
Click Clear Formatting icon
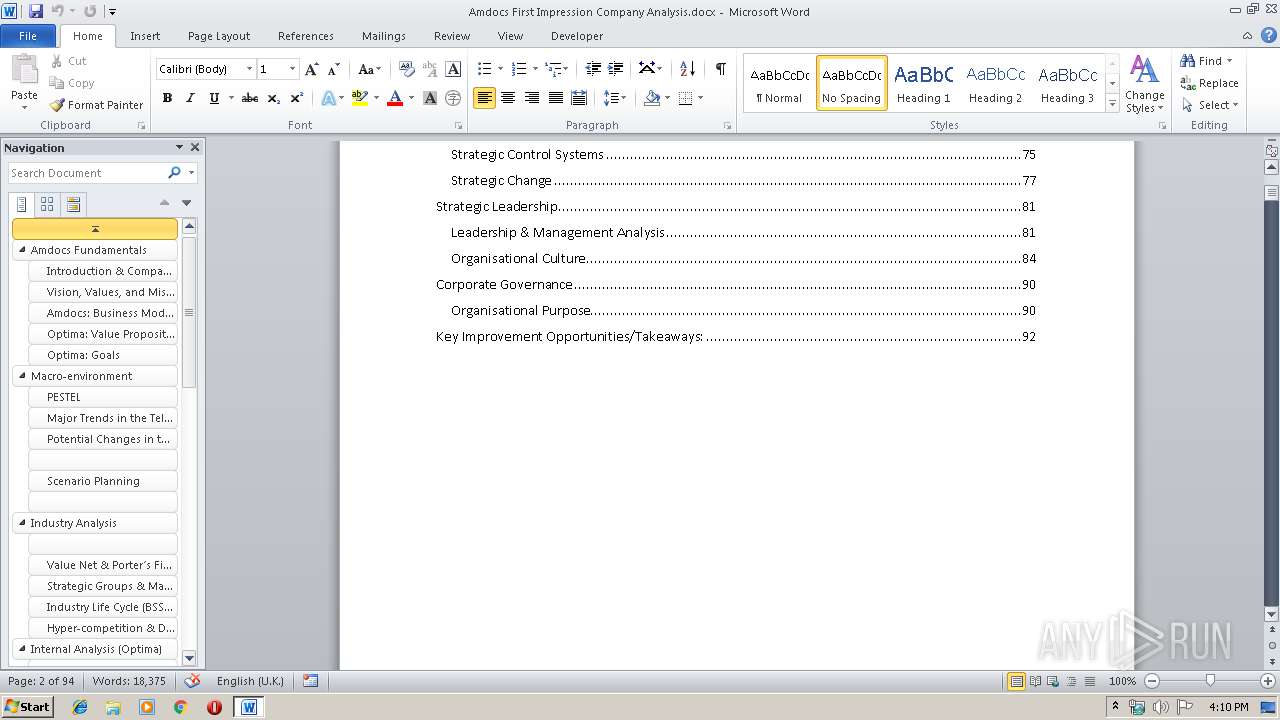(406, 69)
